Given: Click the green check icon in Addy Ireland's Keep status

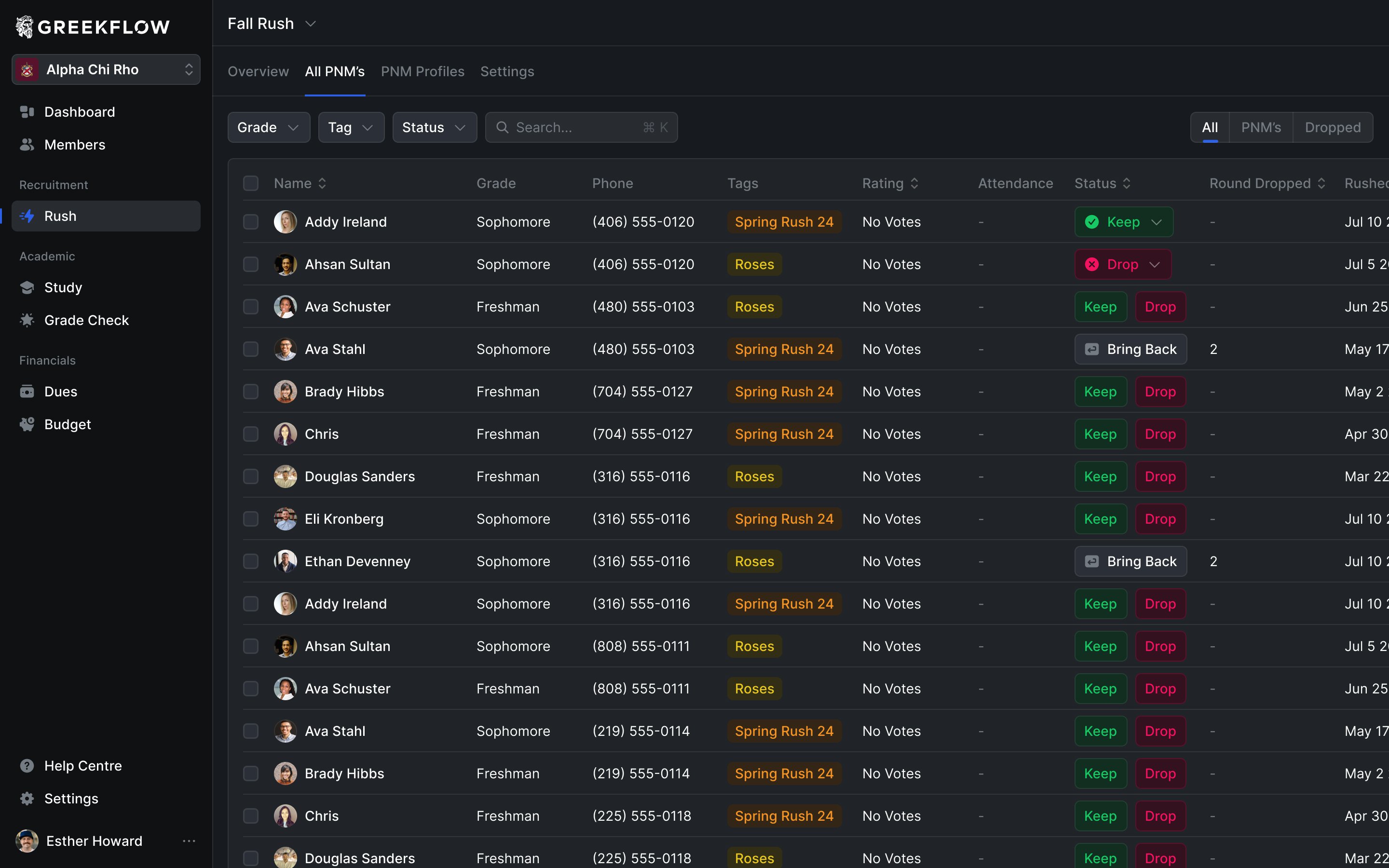Looking at the screenshot, I should (1092, 222).
